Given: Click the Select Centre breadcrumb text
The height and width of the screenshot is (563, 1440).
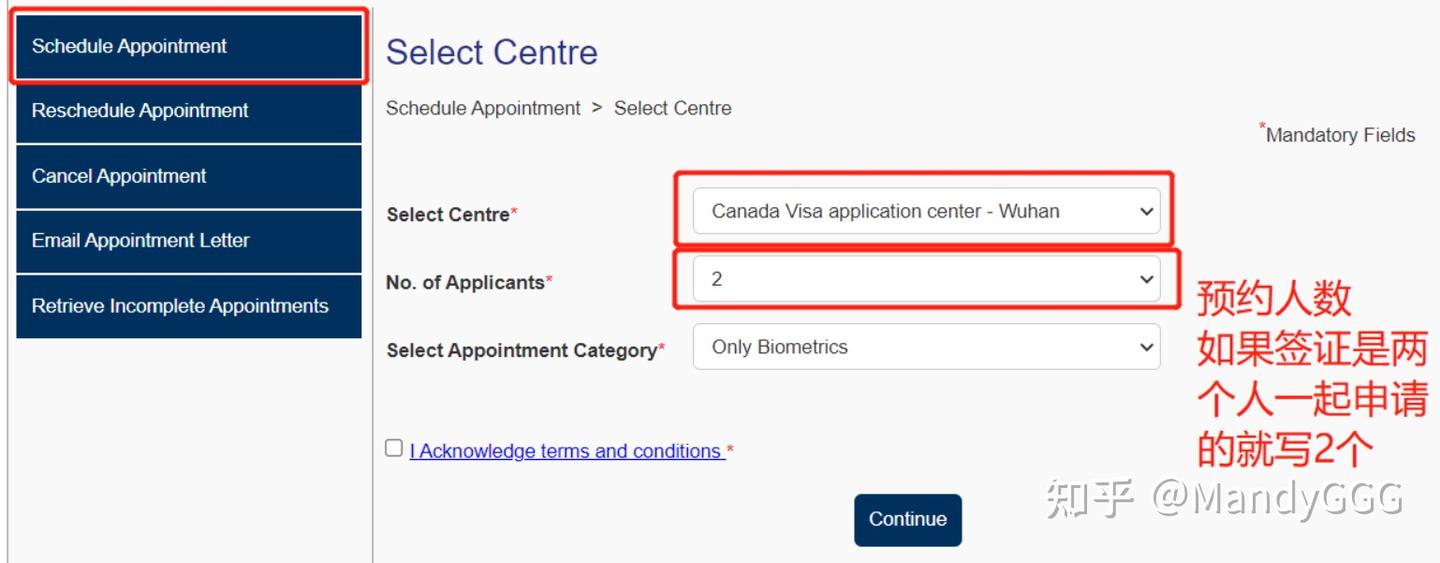Looking at the screenshot, I should pos(672,108).
